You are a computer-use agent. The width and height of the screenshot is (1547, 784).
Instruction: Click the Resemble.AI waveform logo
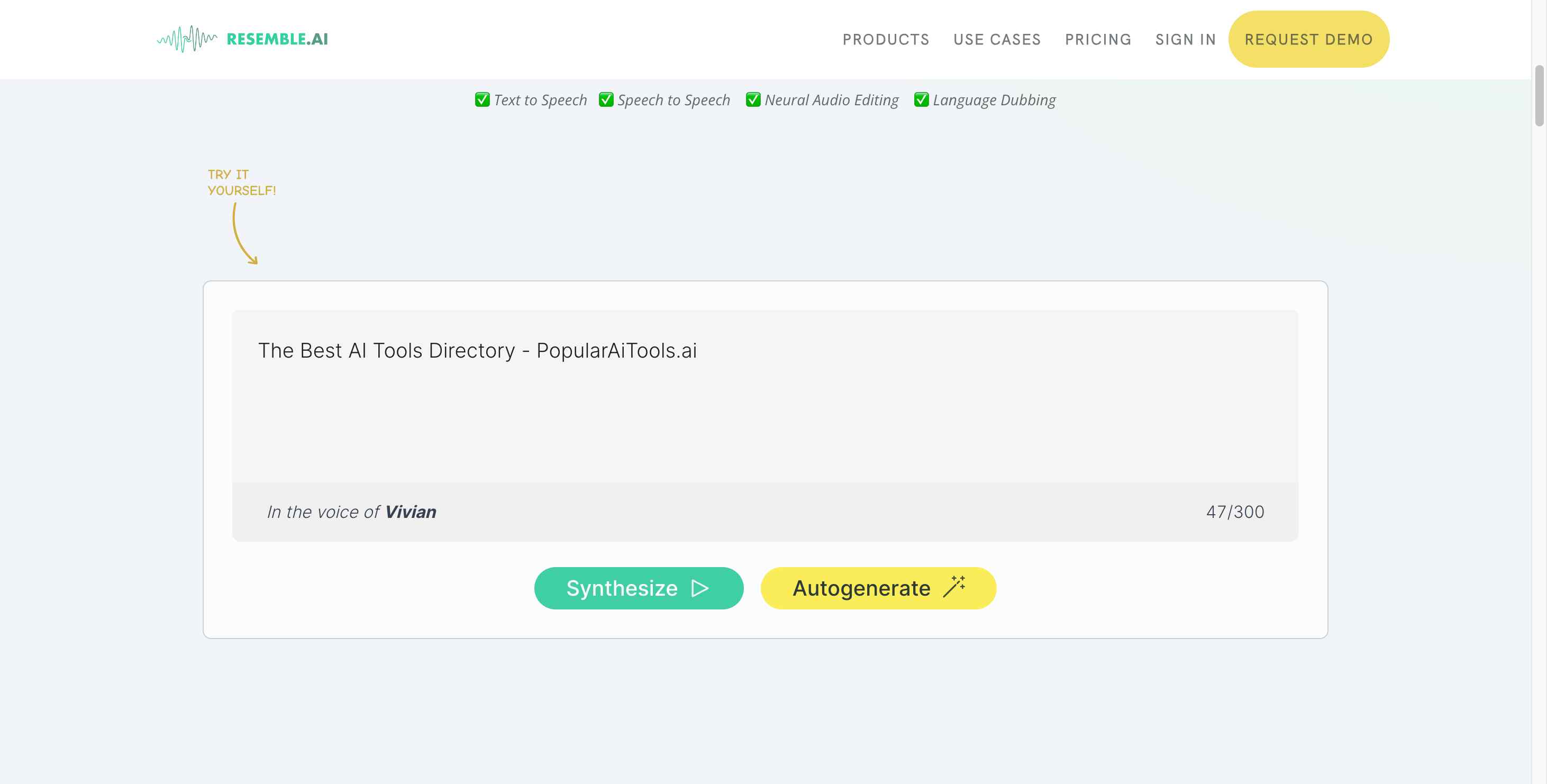click(187, 39)
